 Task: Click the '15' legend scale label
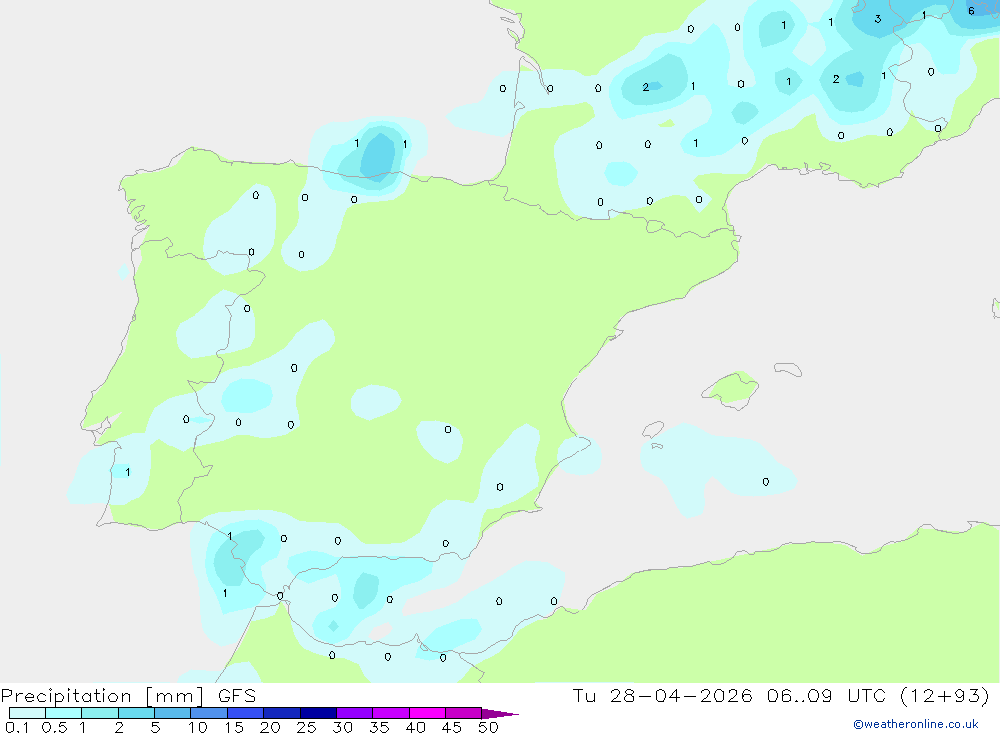point(234,727)
